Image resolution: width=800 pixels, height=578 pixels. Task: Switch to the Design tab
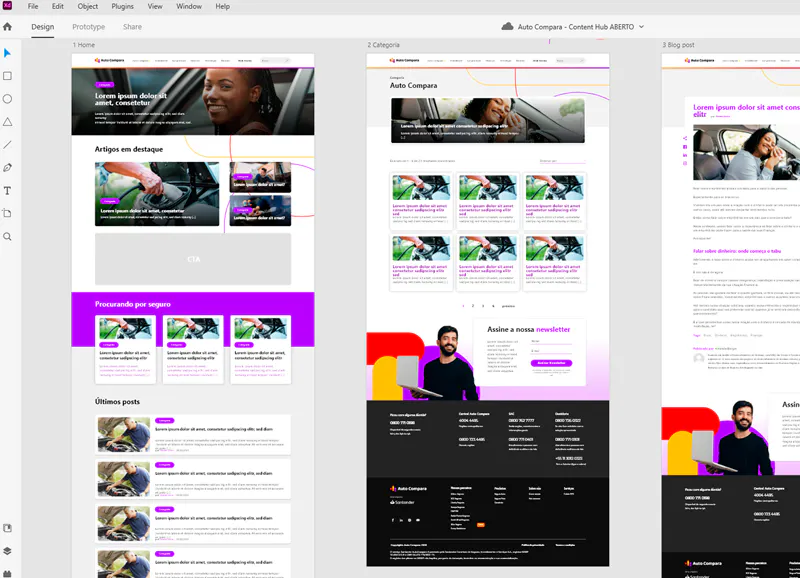point(42,27)
